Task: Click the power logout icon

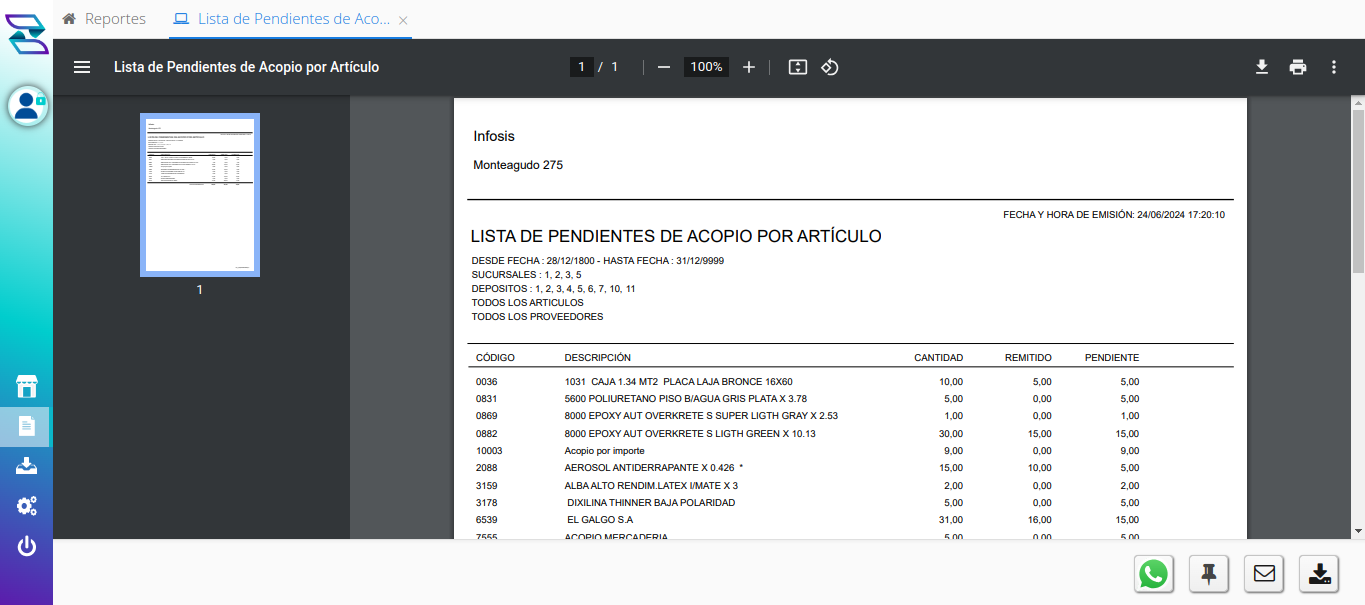Action: pyautogui.click(x=27, y=546)
